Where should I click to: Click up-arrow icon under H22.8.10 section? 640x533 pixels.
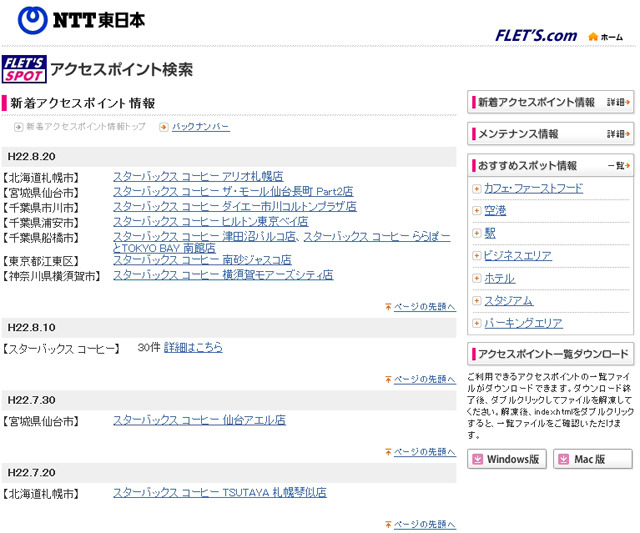point(388,380)
